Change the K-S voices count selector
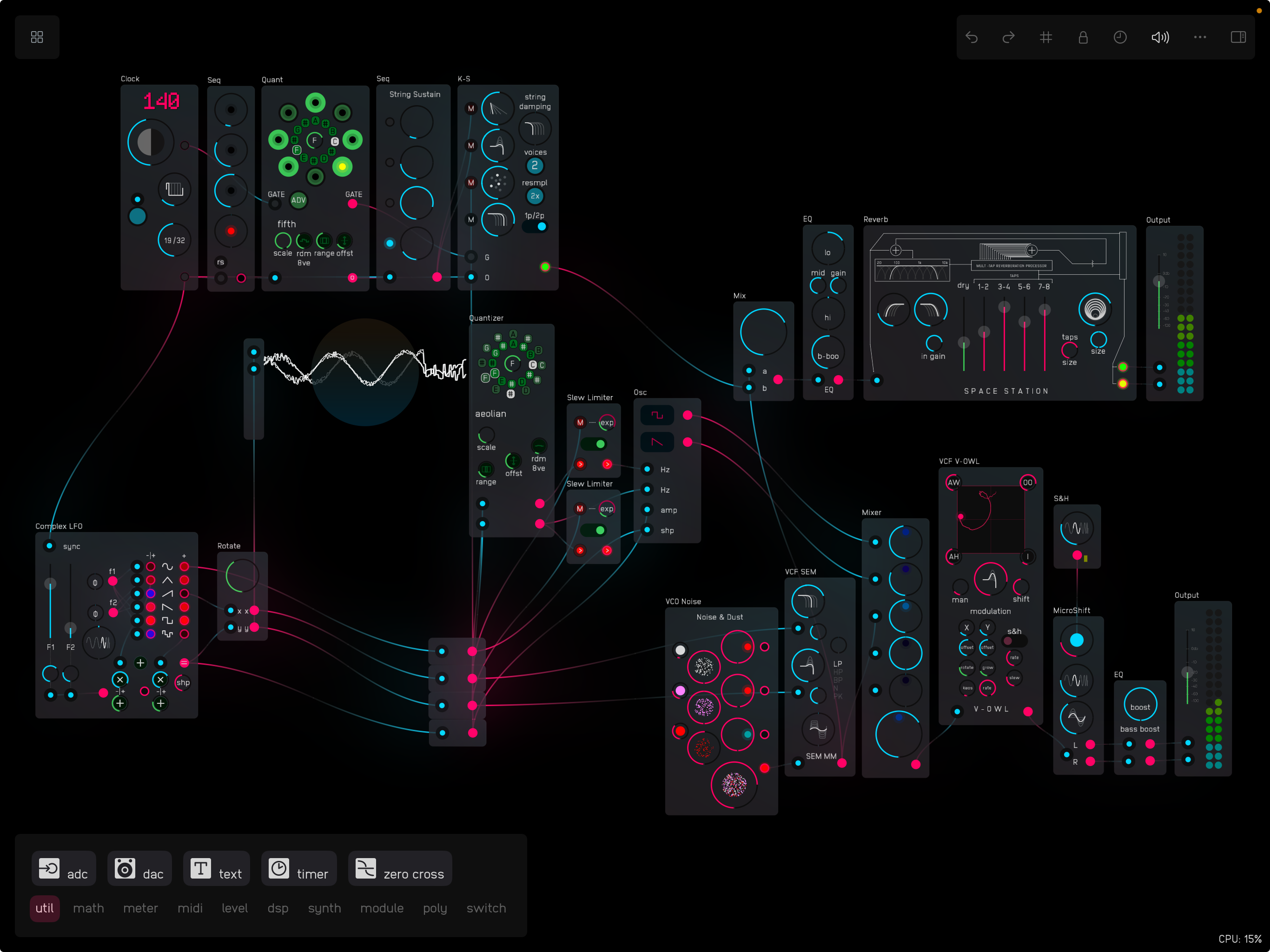 [x=535, y=166]
